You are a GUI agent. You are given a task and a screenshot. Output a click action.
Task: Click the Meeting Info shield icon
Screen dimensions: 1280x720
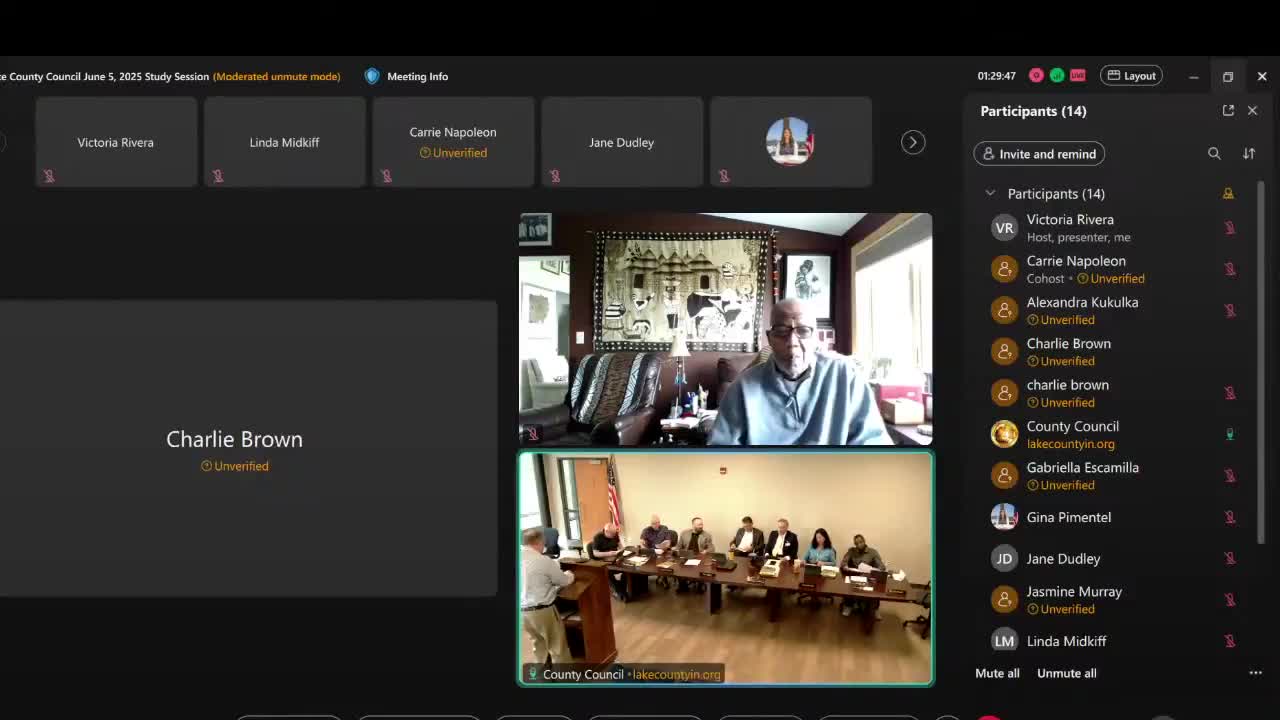372,76
